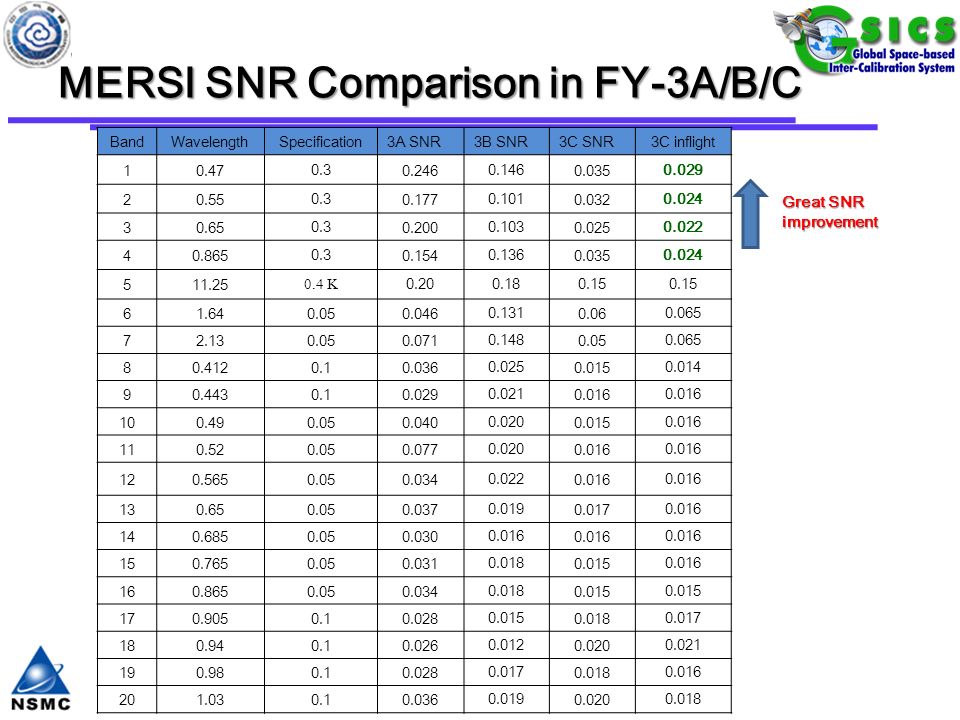Click the 0.146 cell under 3B SNR
The image size is (960, 720).
pyautogui.click(x=506, y=170)
